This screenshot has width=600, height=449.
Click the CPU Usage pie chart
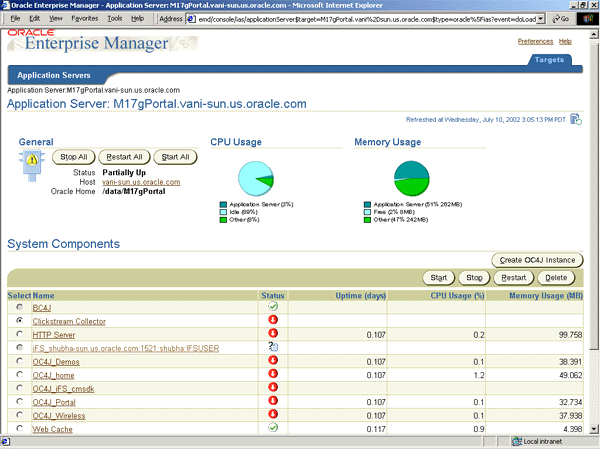click(x=256, y=179)
